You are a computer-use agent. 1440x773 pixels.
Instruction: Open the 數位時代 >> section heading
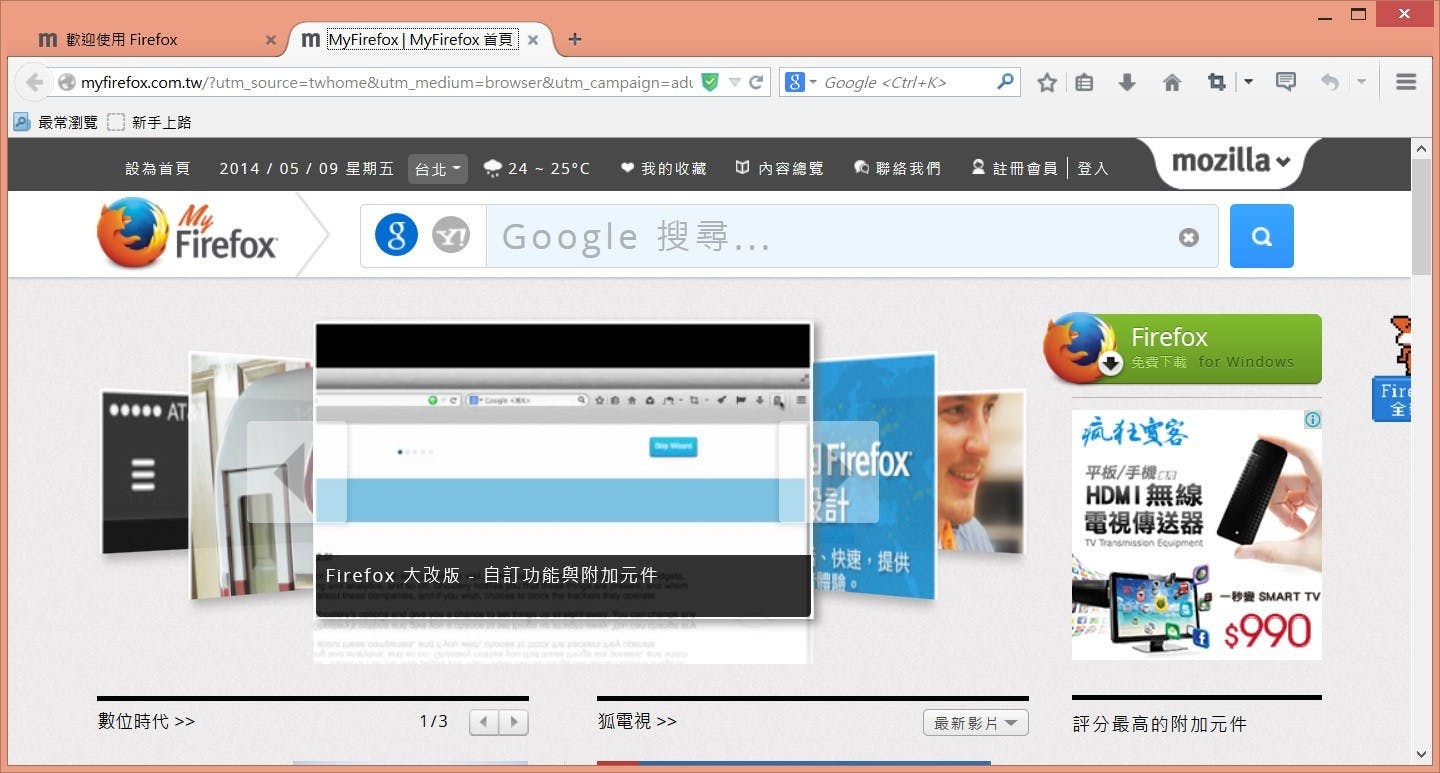click(146, 721)
